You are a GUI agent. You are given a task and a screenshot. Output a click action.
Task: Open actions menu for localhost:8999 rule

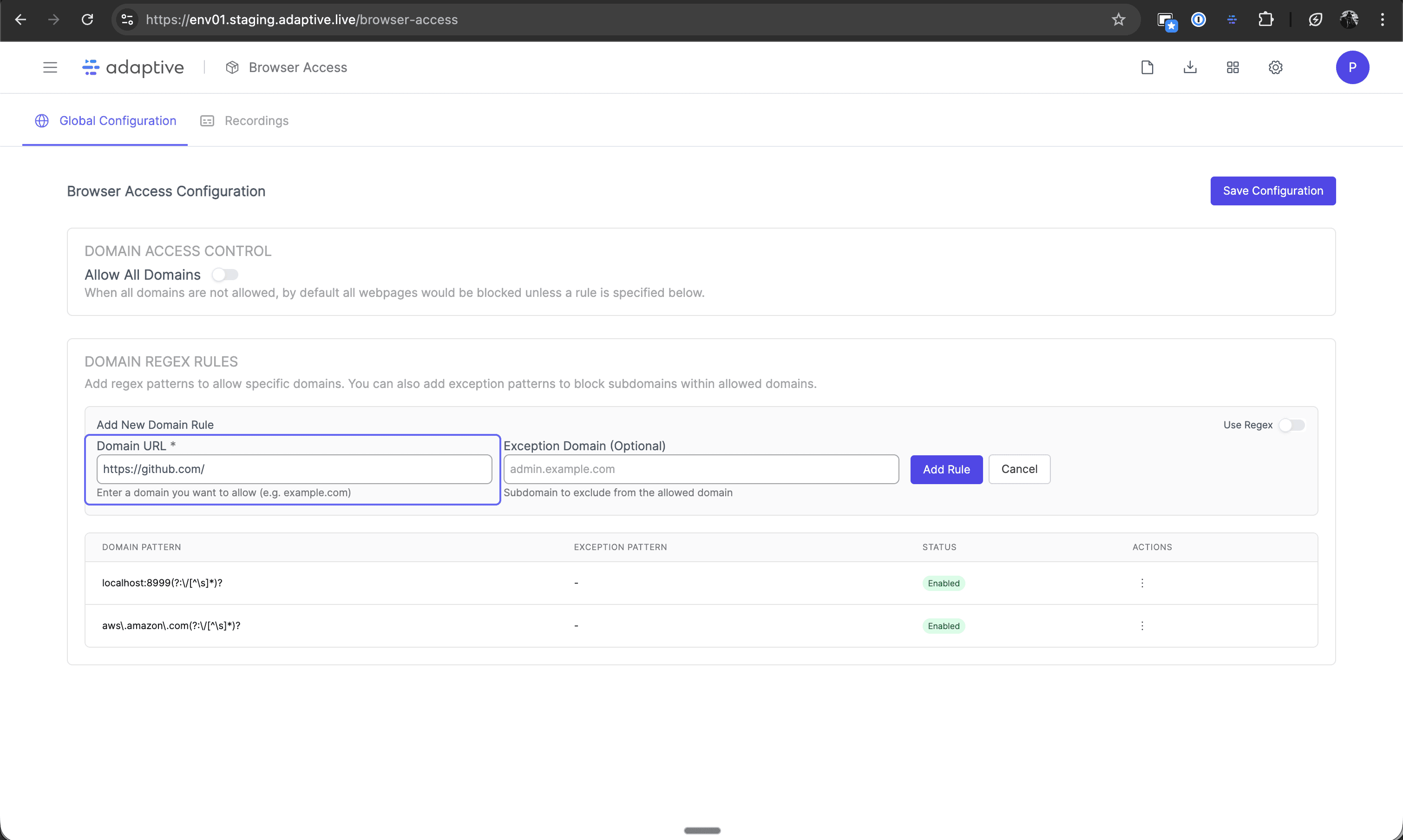click(x=1142, y=583)
